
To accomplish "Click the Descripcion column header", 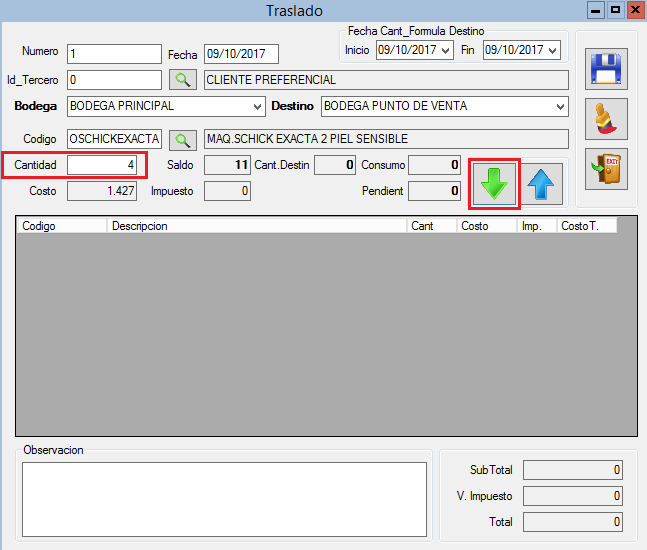I will (x=256, y=226).
